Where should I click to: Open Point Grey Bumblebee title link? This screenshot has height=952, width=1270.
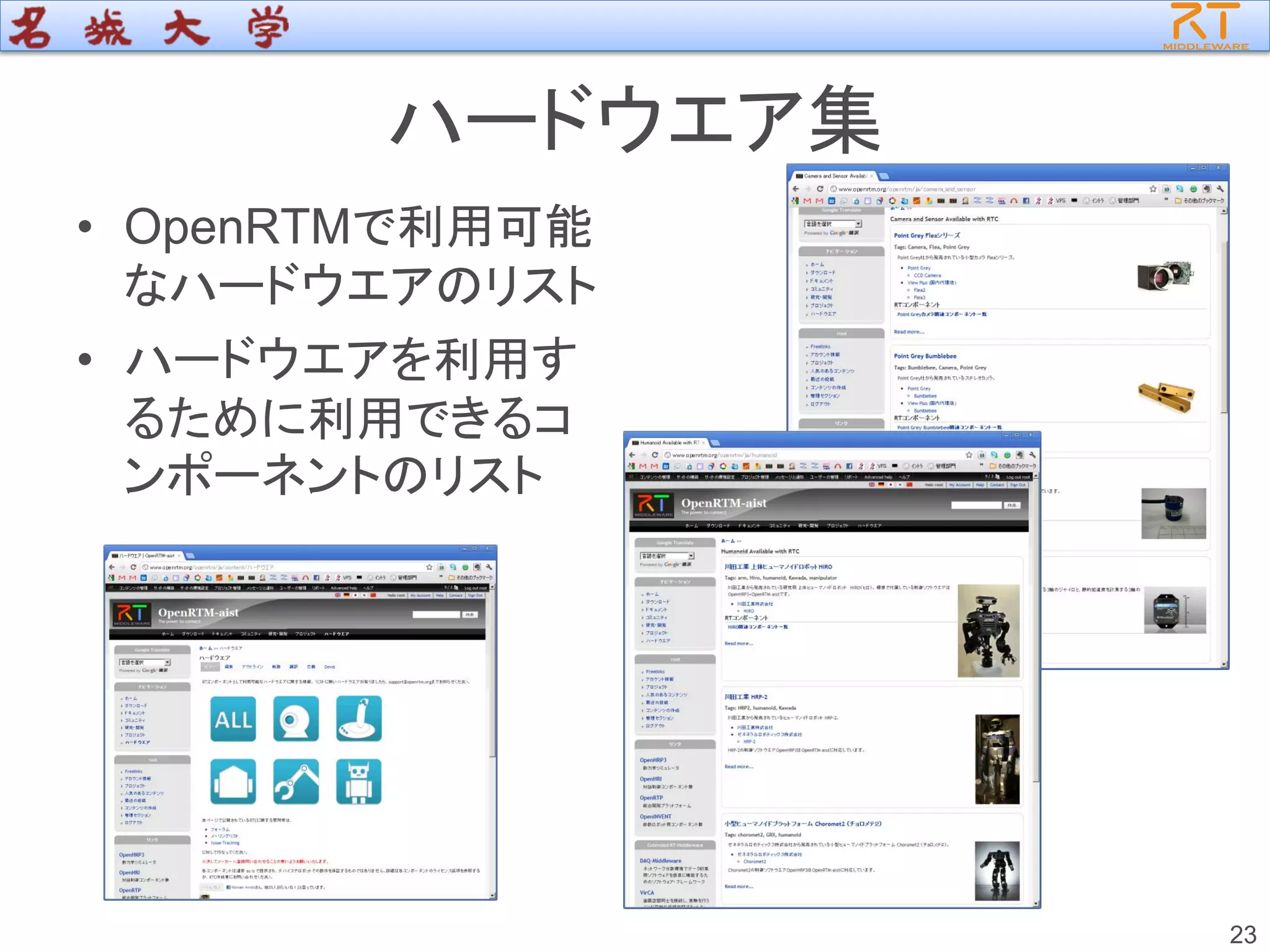point(925,356)
